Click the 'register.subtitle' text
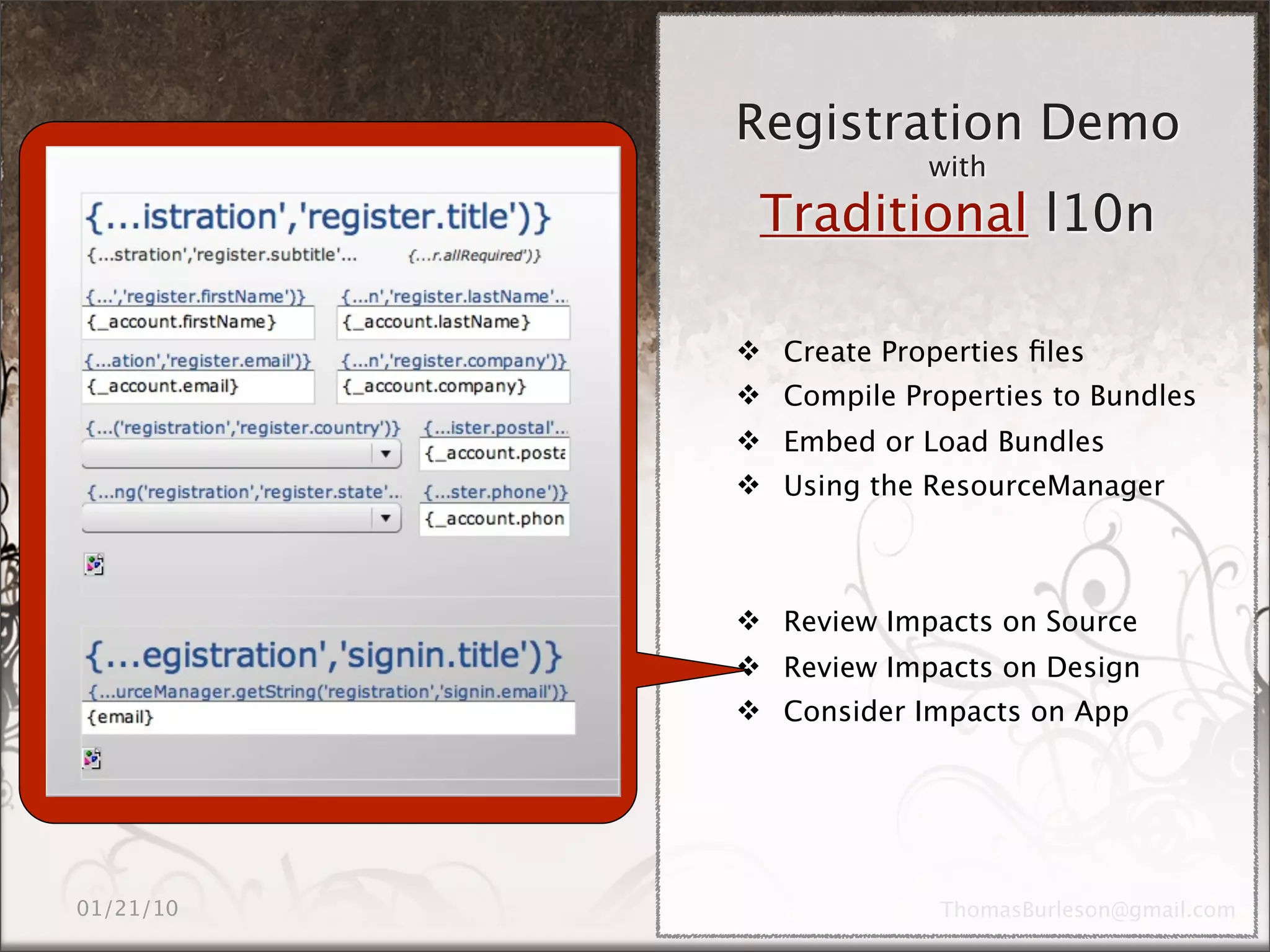The height and width of the screenshot is (952, 1270). pos(222,255)
